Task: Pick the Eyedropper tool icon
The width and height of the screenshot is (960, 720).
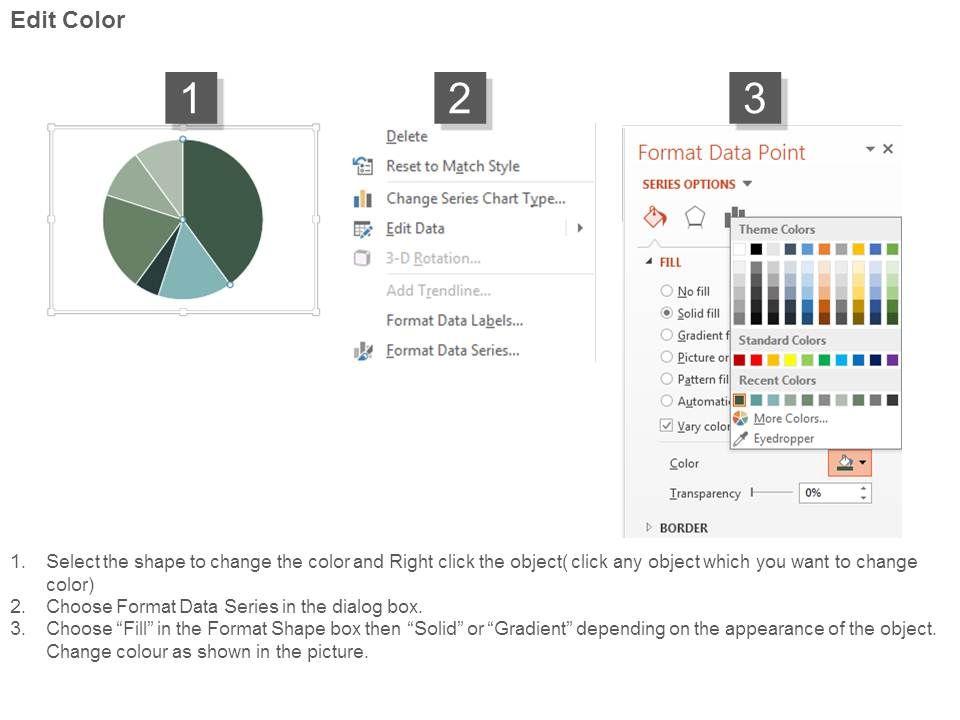Action: [740, 439]
